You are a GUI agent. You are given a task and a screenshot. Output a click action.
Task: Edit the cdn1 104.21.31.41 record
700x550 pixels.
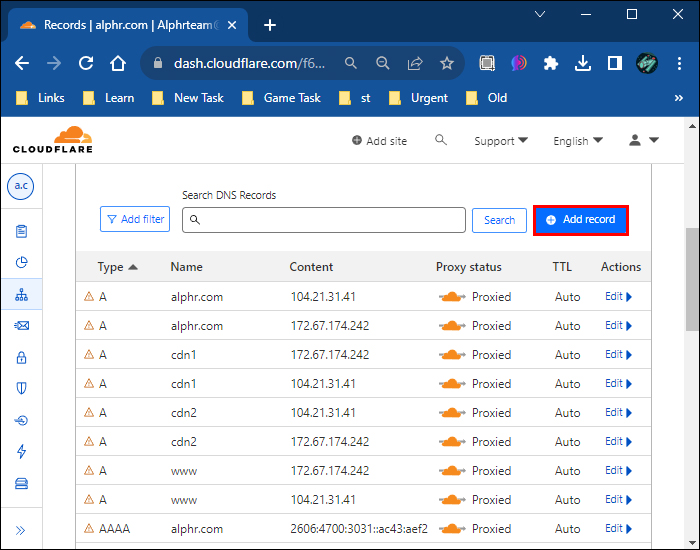coord(618,383)
